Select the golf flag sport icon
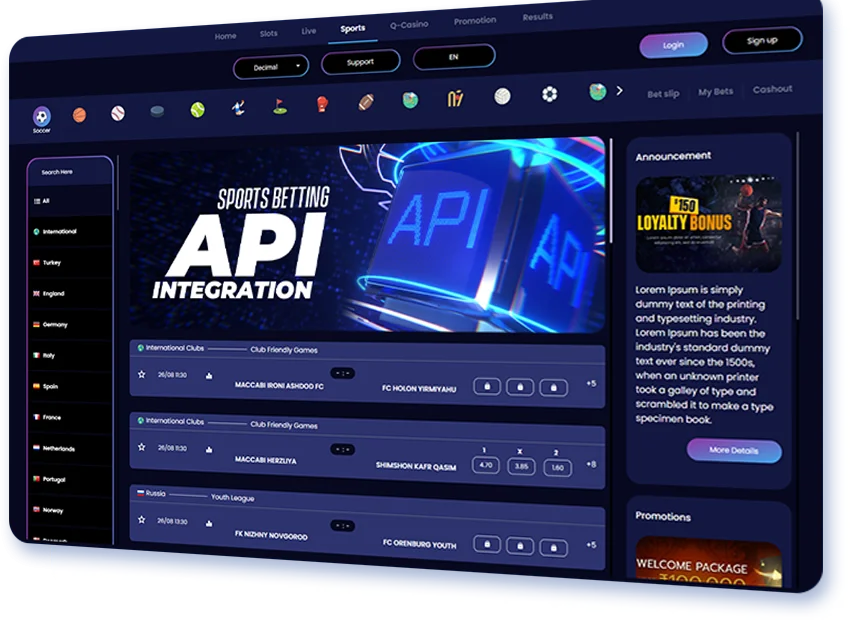 [280, 105]
